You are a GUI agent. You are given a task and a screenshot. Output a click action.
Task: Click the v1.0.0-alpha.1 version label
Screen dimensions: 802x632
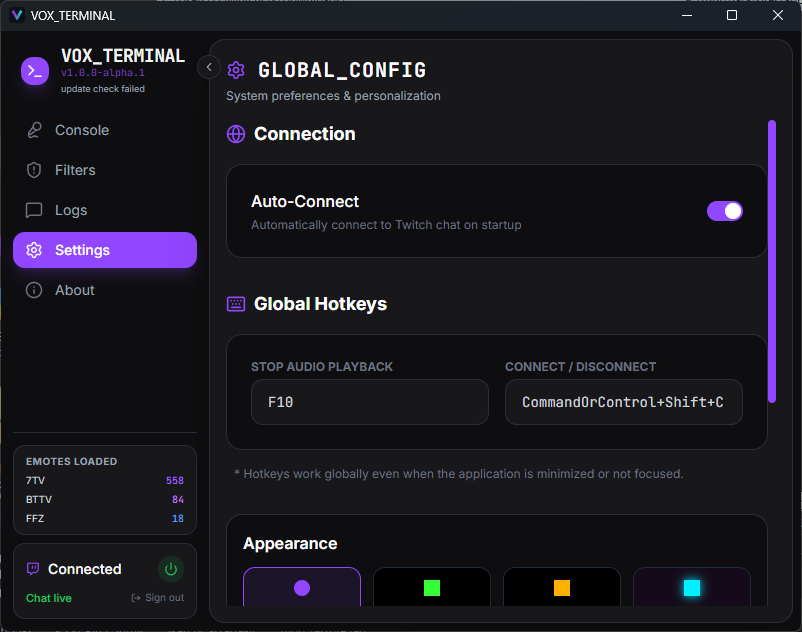click(103, 73)
